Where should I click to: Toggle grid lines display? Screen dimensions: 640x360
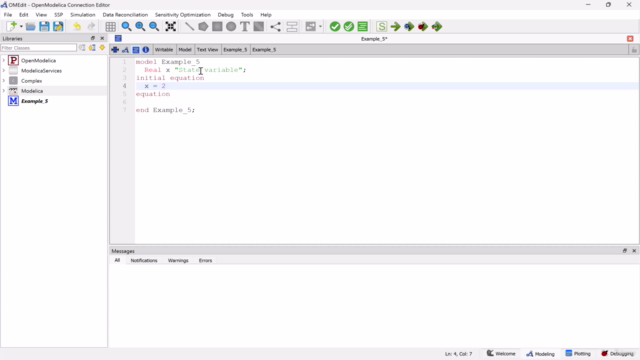pos(110,27)
